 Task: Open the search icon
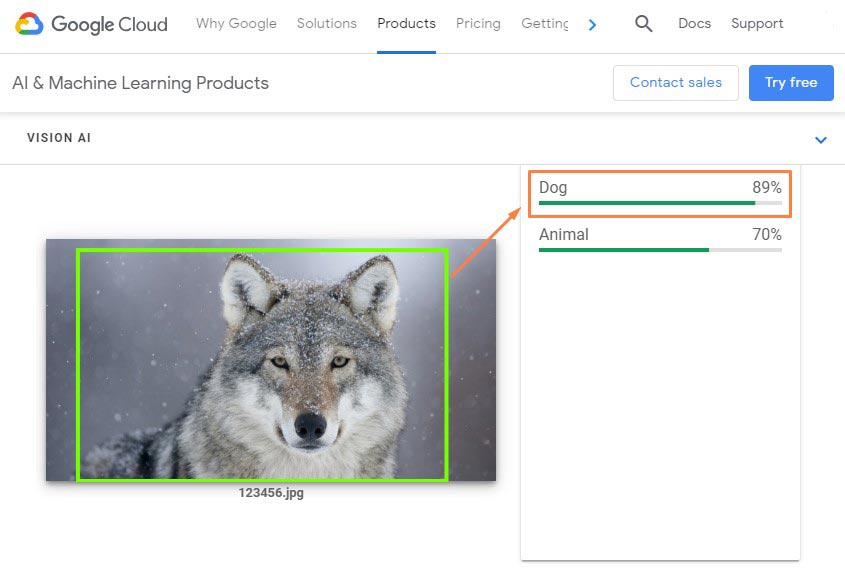pos(644,23)
